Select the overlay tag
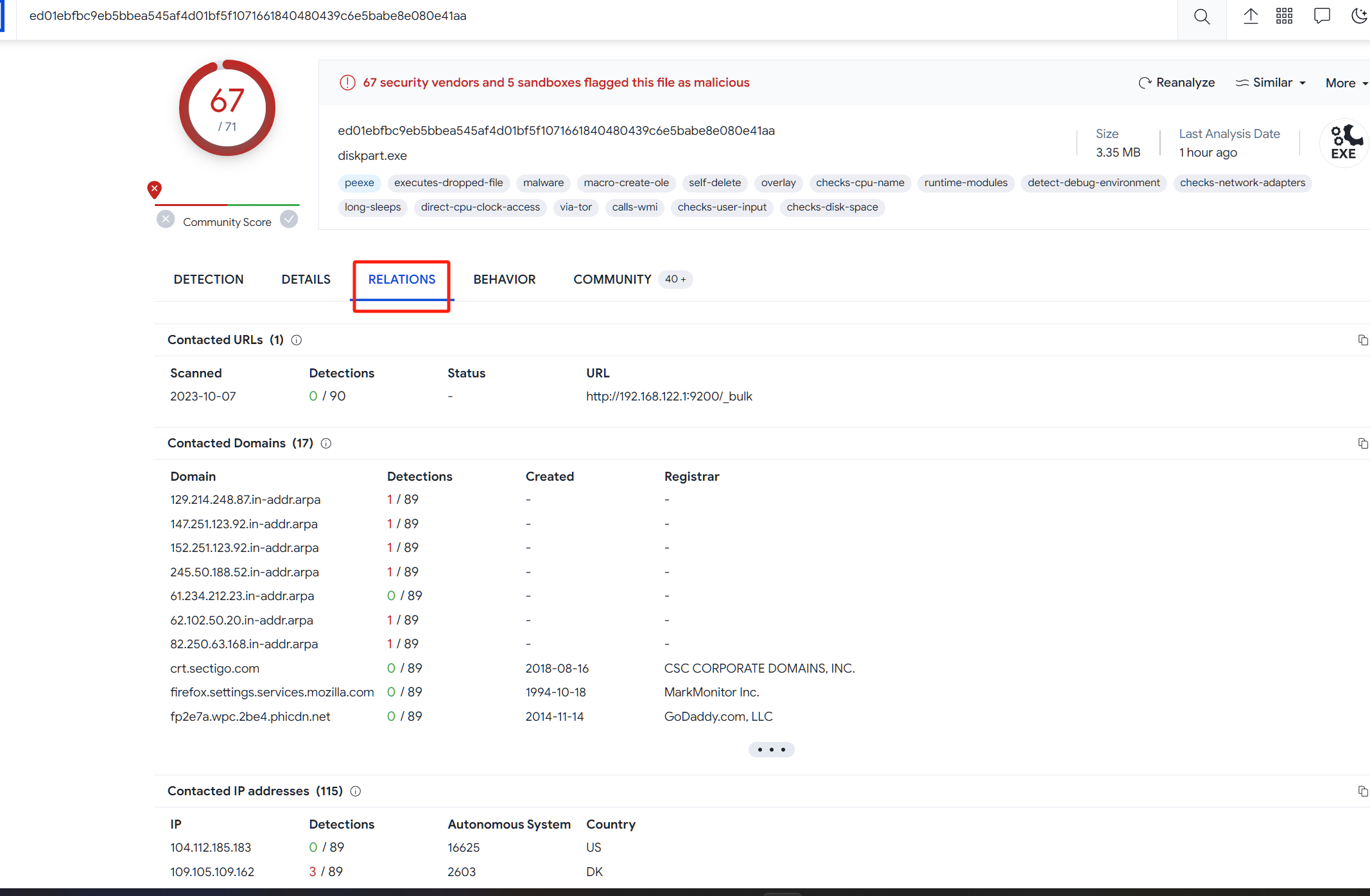 coord(779,183)
